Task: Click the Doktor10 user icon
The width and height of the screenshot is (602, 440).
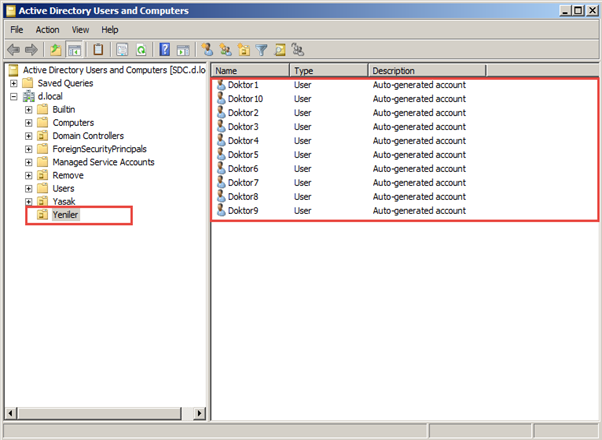Action: [x=221, y=99]
